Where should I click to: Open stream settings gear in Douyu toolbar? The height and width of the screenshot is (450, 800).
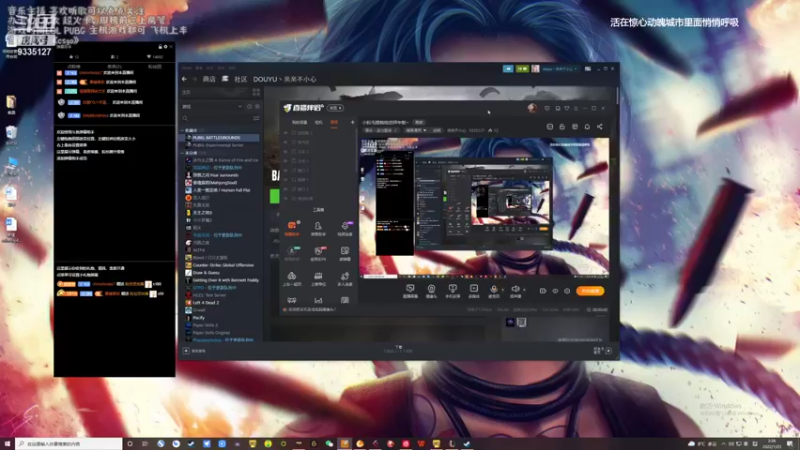tap(567, 291)
